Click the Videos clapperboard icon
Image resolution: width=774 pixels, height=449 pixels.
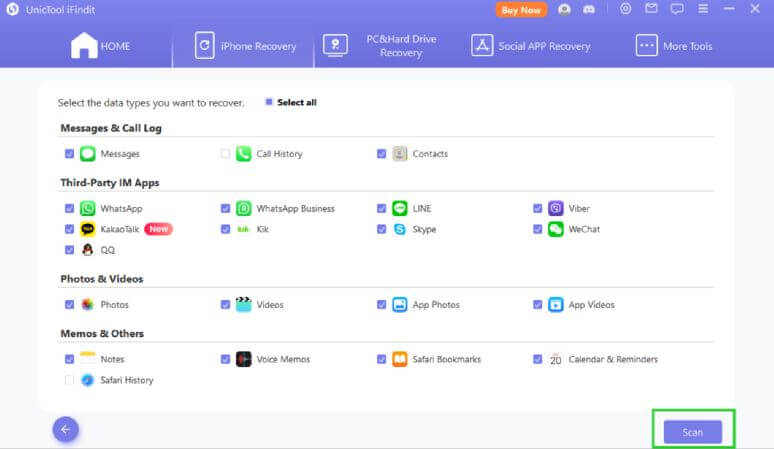tap(243, 304)
